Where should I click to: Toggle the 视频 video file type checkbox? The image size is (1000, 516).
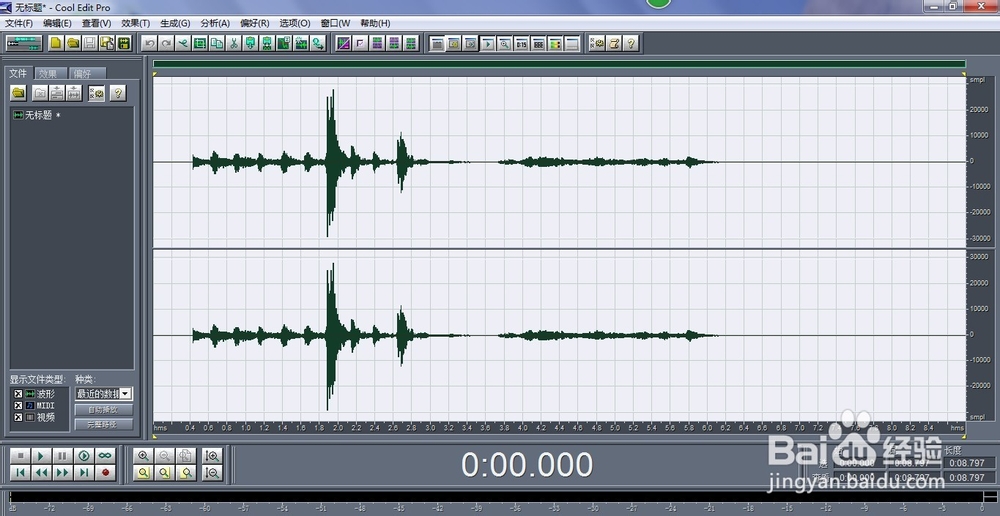[18, 417]
